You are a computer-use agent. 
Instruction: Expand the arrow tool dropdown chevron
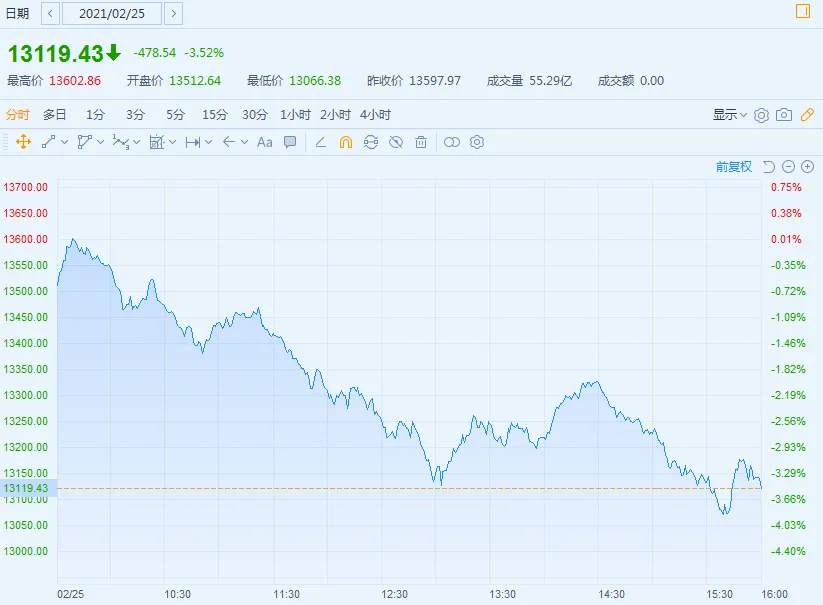tap(244, 142)
